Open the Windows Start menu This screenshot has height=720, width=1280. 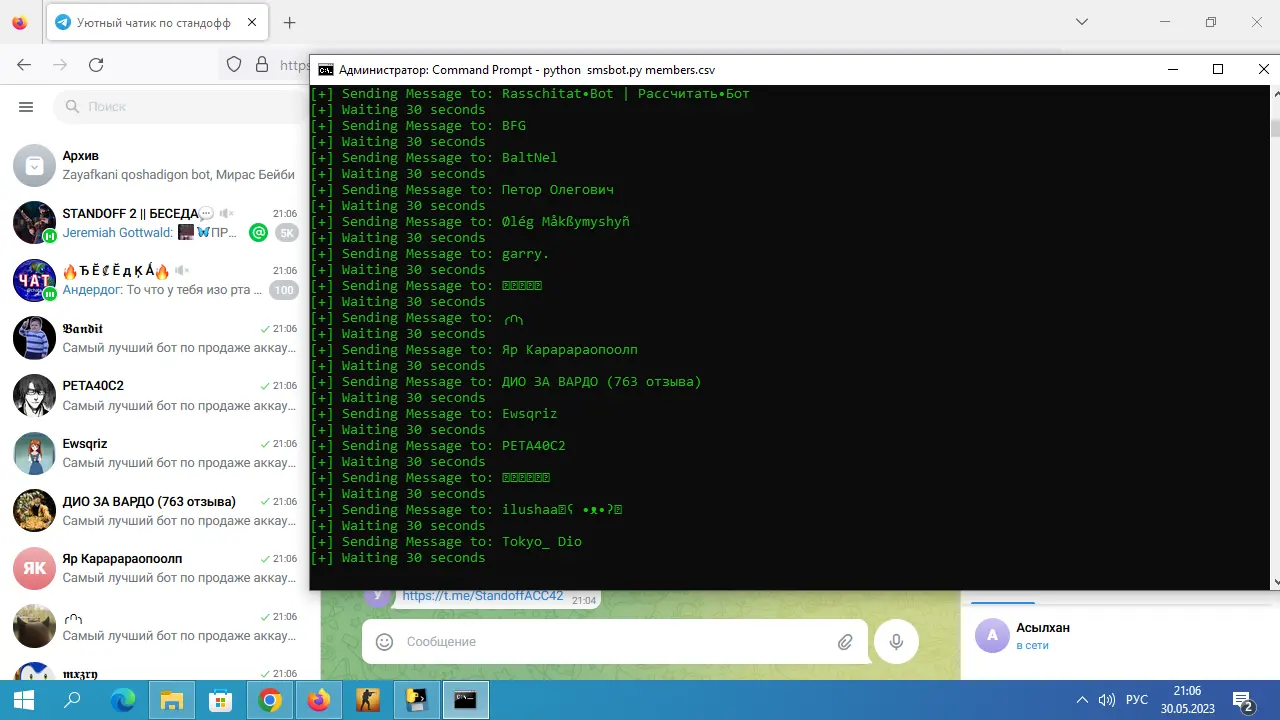point(24,700)
